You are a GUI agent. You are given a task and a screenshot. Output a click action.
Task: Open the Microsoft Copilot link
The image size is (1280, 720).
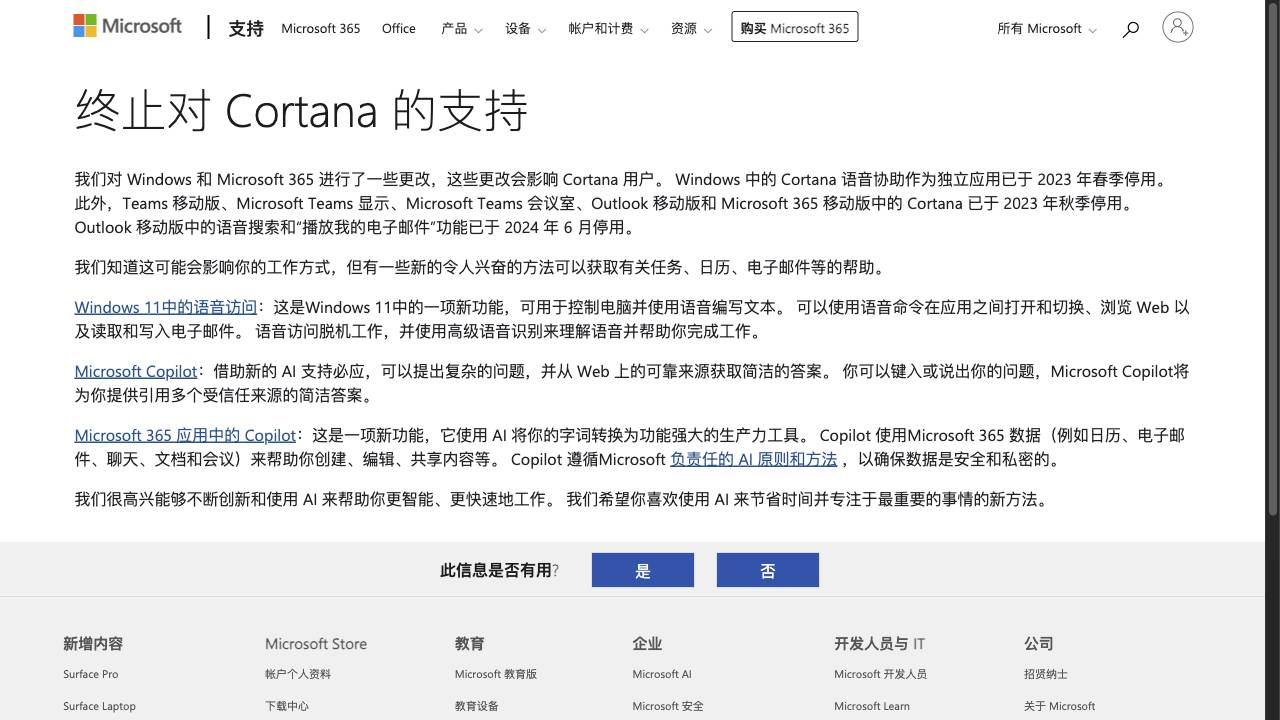click(136, 372)
